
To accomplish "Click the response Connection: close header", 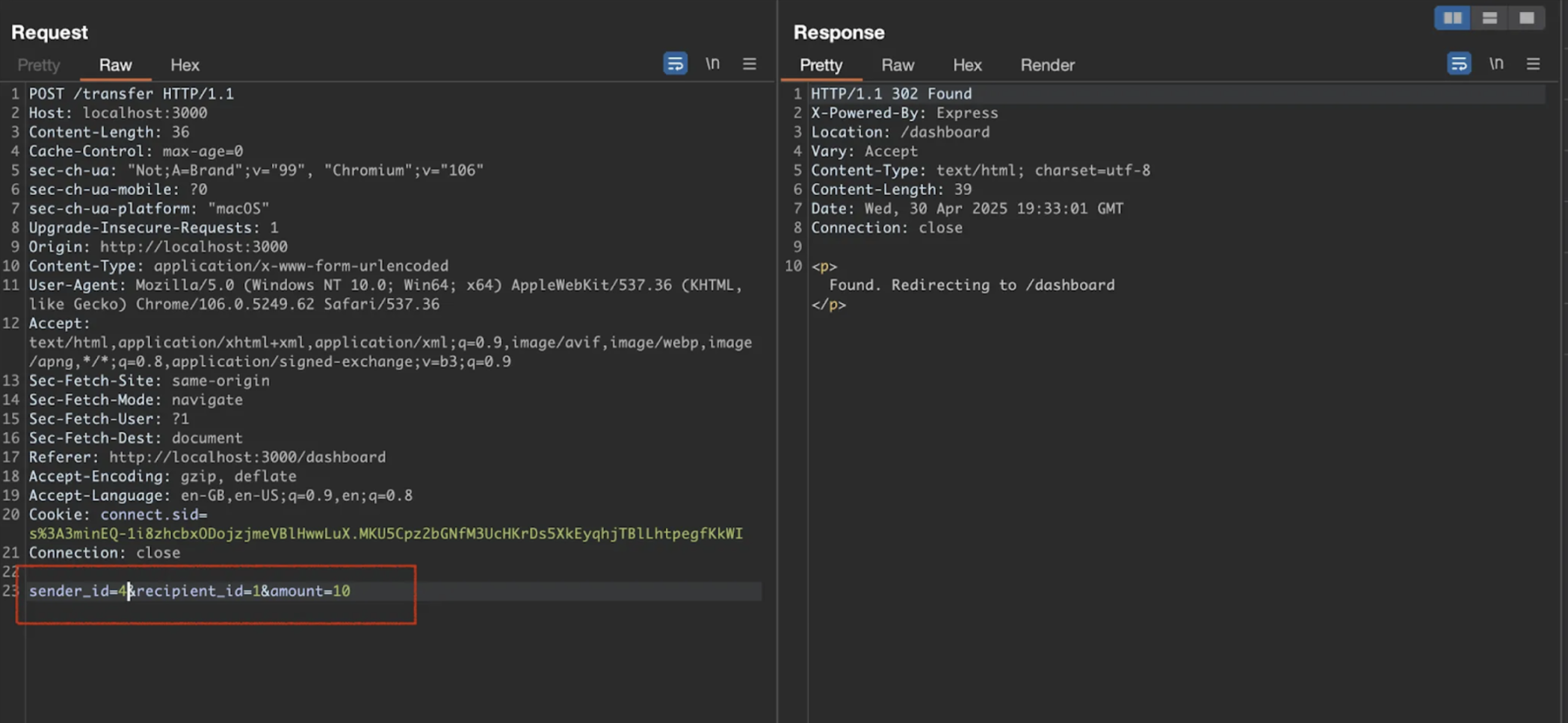I will pyautogui.click(x=886, y=228).
